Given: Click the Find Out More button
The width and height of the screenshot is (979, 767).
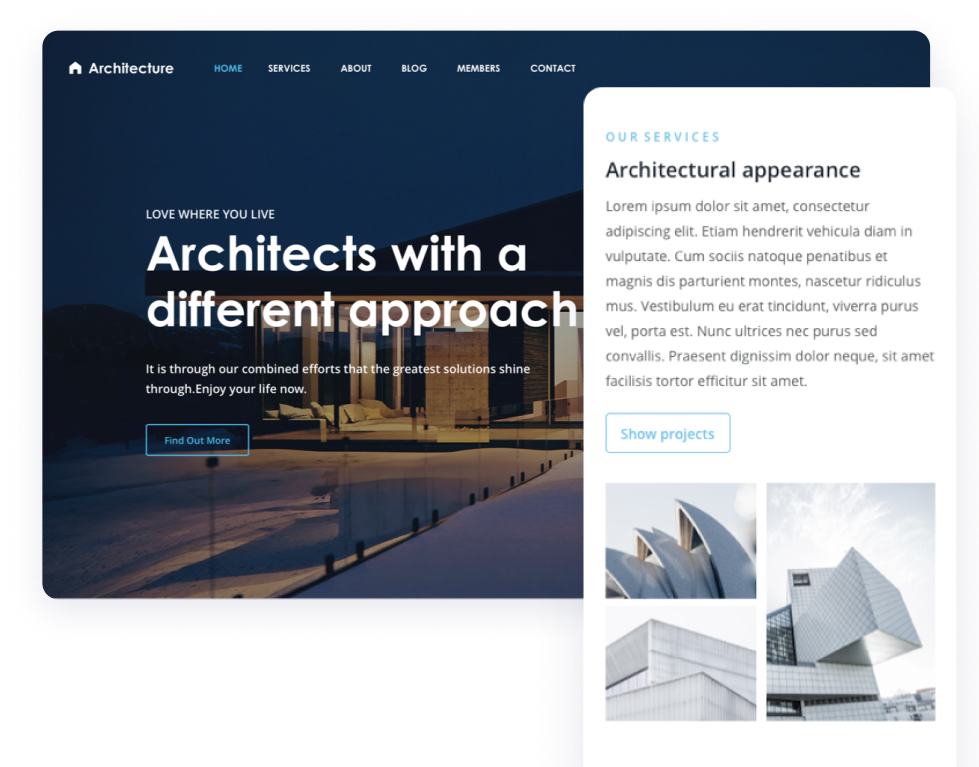Looking at the screenshot, I should [x=197, y=440].
